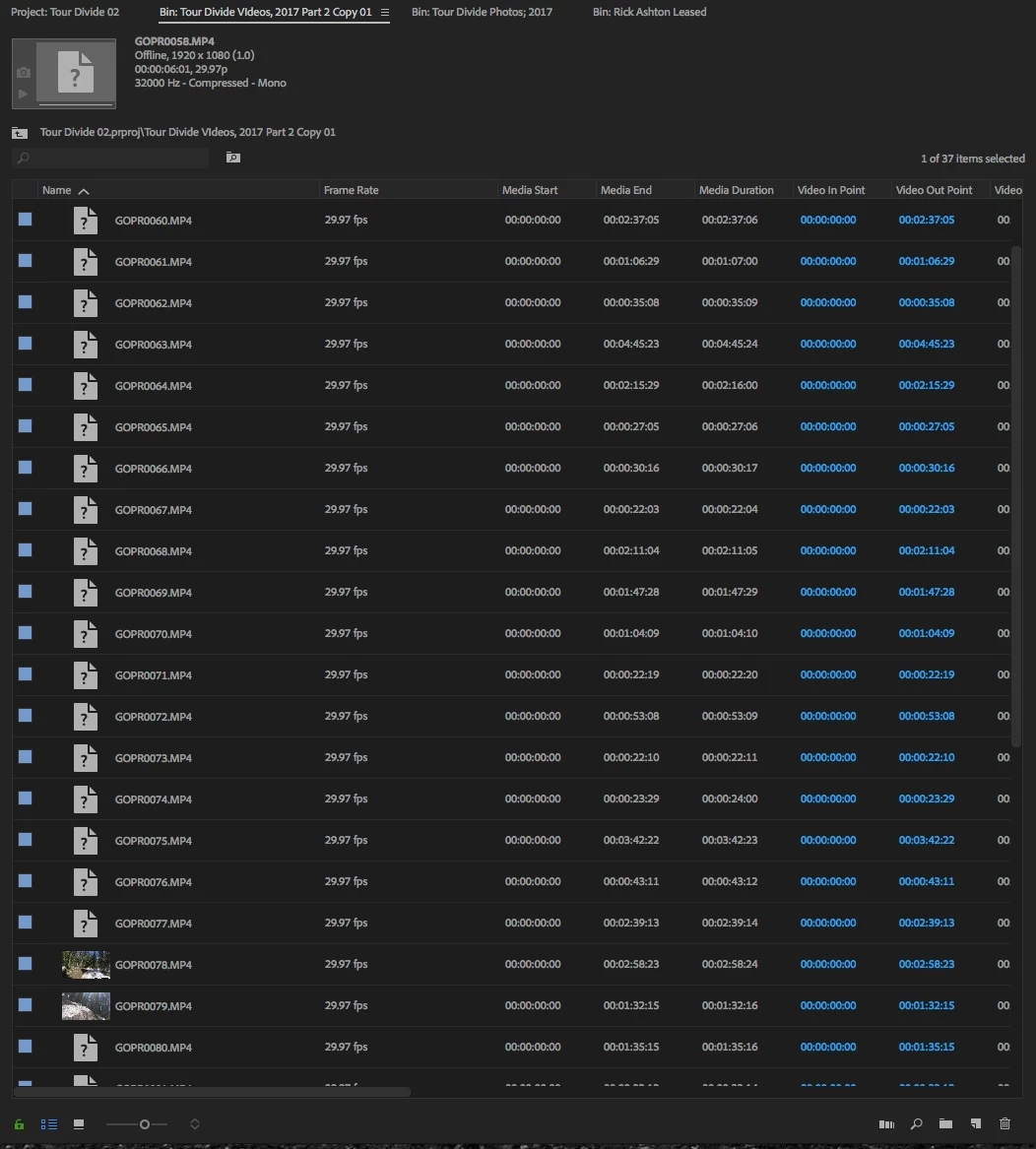Open the Find magnifier icon
Image resolution: width=1036 pixels, height=1149 pixels.
click(917, 1124)
